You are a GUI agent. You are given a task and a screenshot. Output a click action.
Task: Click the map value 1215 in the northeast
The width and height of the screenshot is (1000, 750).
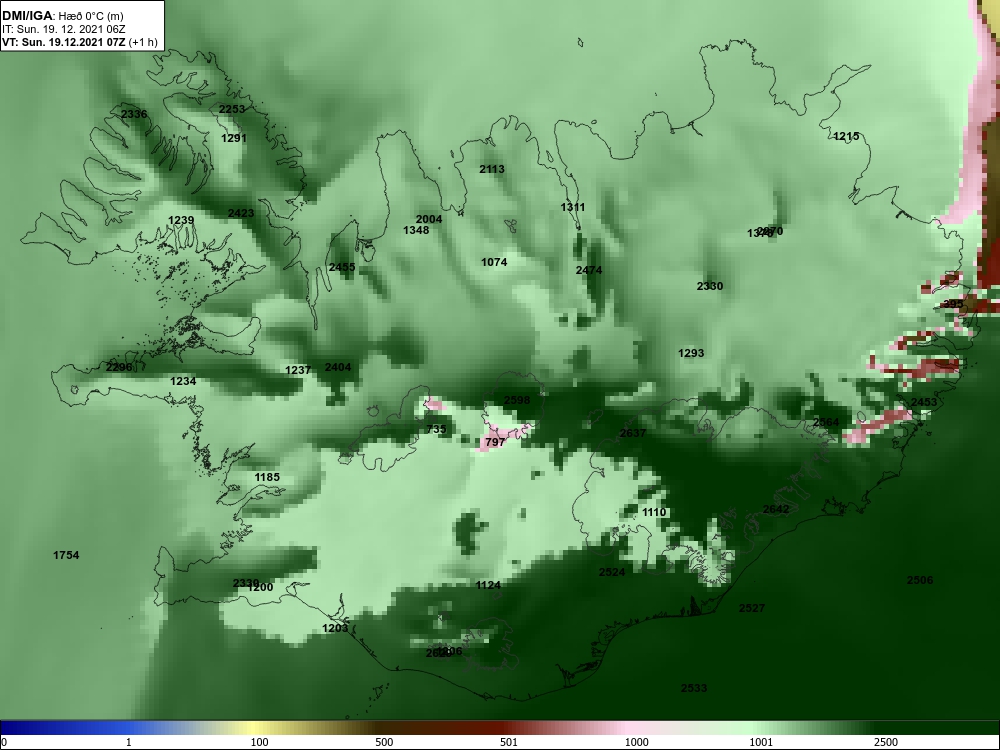point(846,136)
